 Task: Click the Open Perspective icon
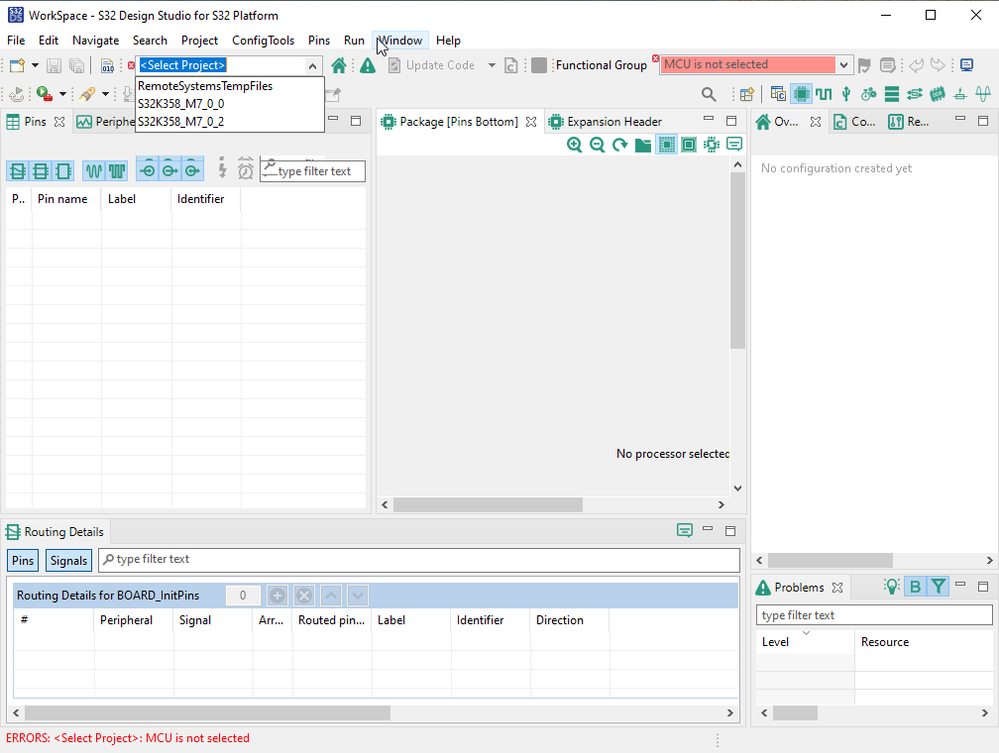point(747,94)
